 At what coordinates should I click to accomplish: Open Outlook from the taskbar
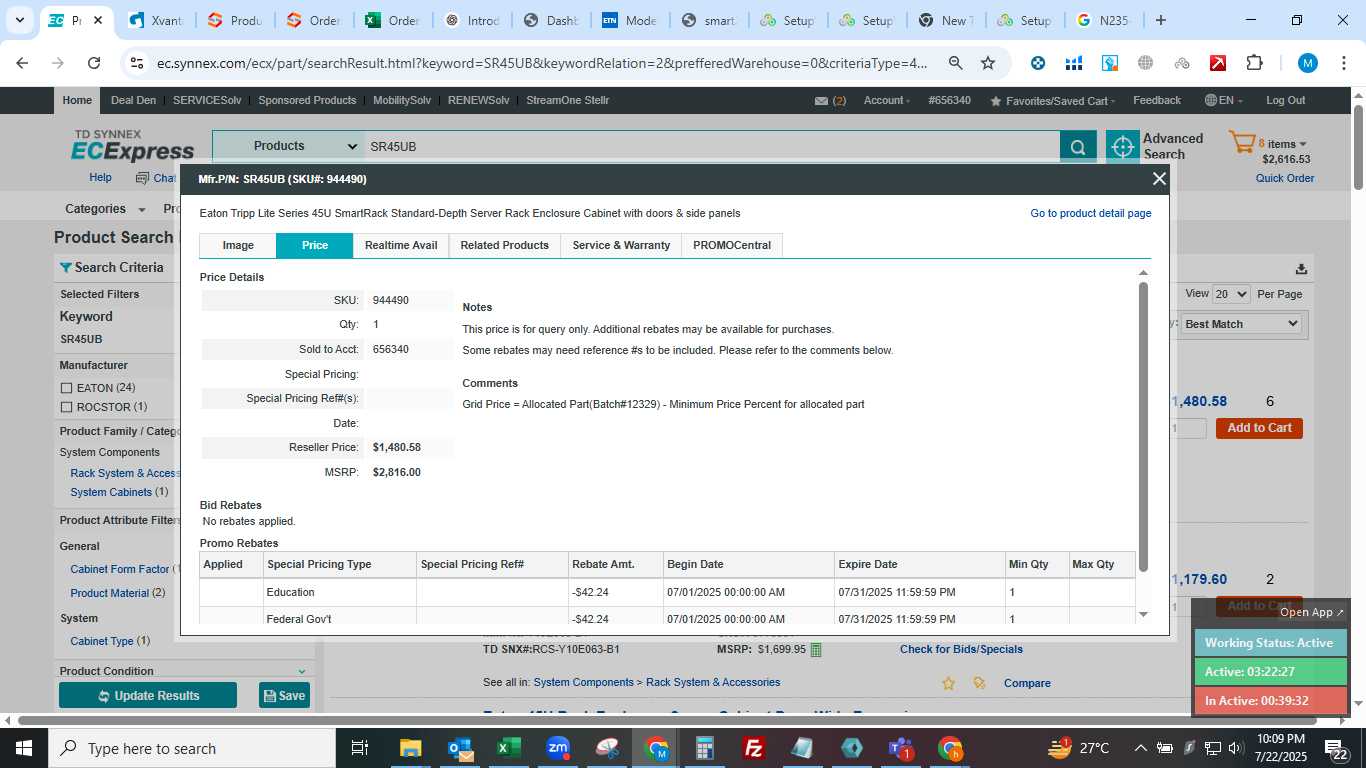click(x=460, y=748)
